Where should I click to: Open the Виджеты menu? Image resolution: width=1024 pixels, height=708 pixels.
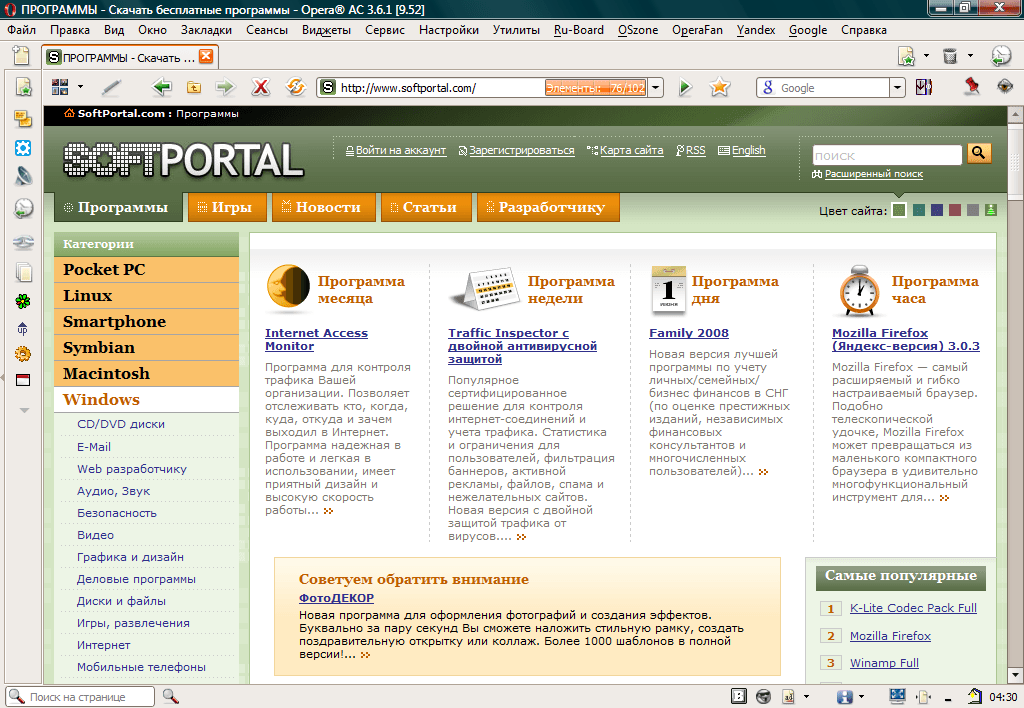click(x=326, y=30)
